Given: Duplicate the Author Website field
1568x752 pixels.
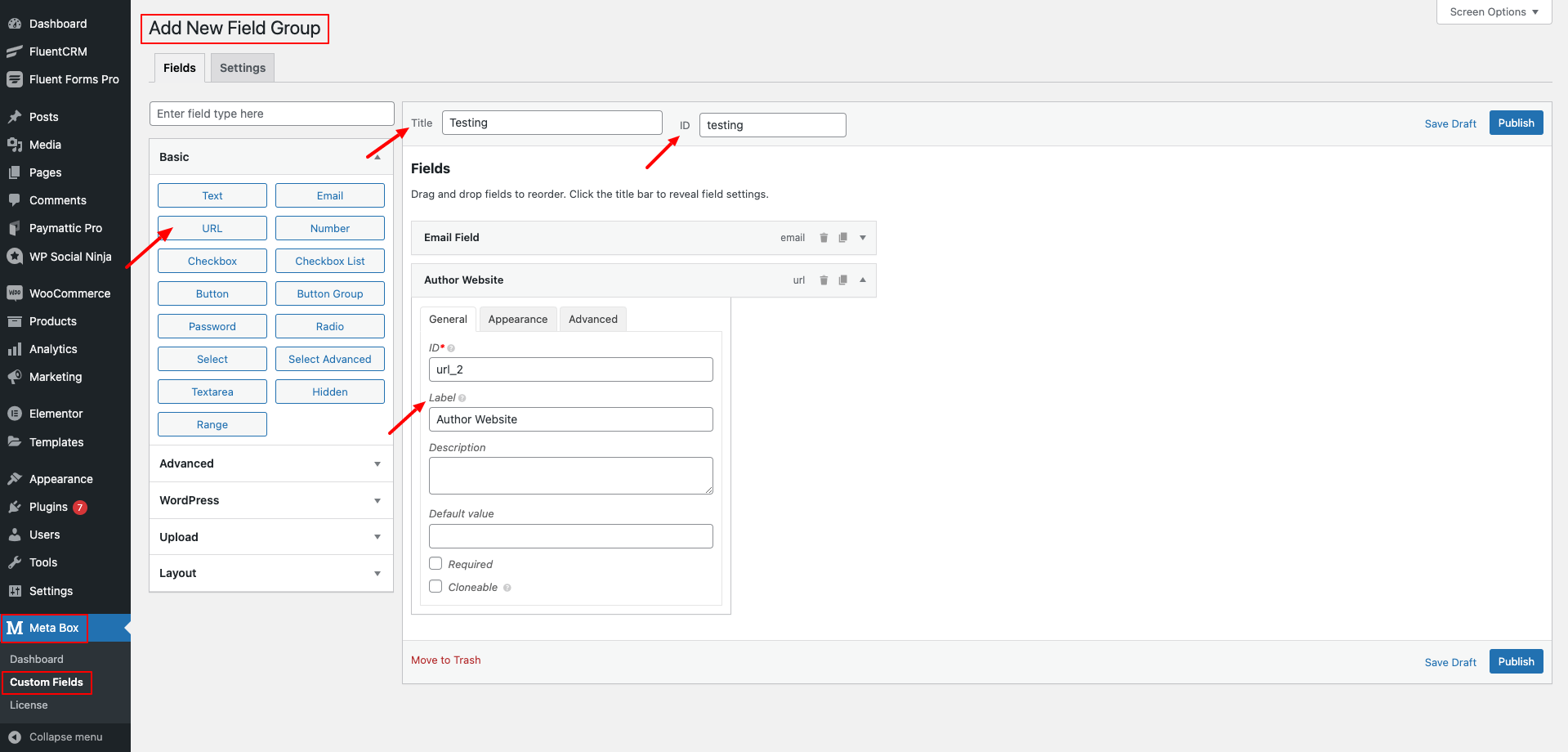Looking at the screenshot, I should [842, 280].
